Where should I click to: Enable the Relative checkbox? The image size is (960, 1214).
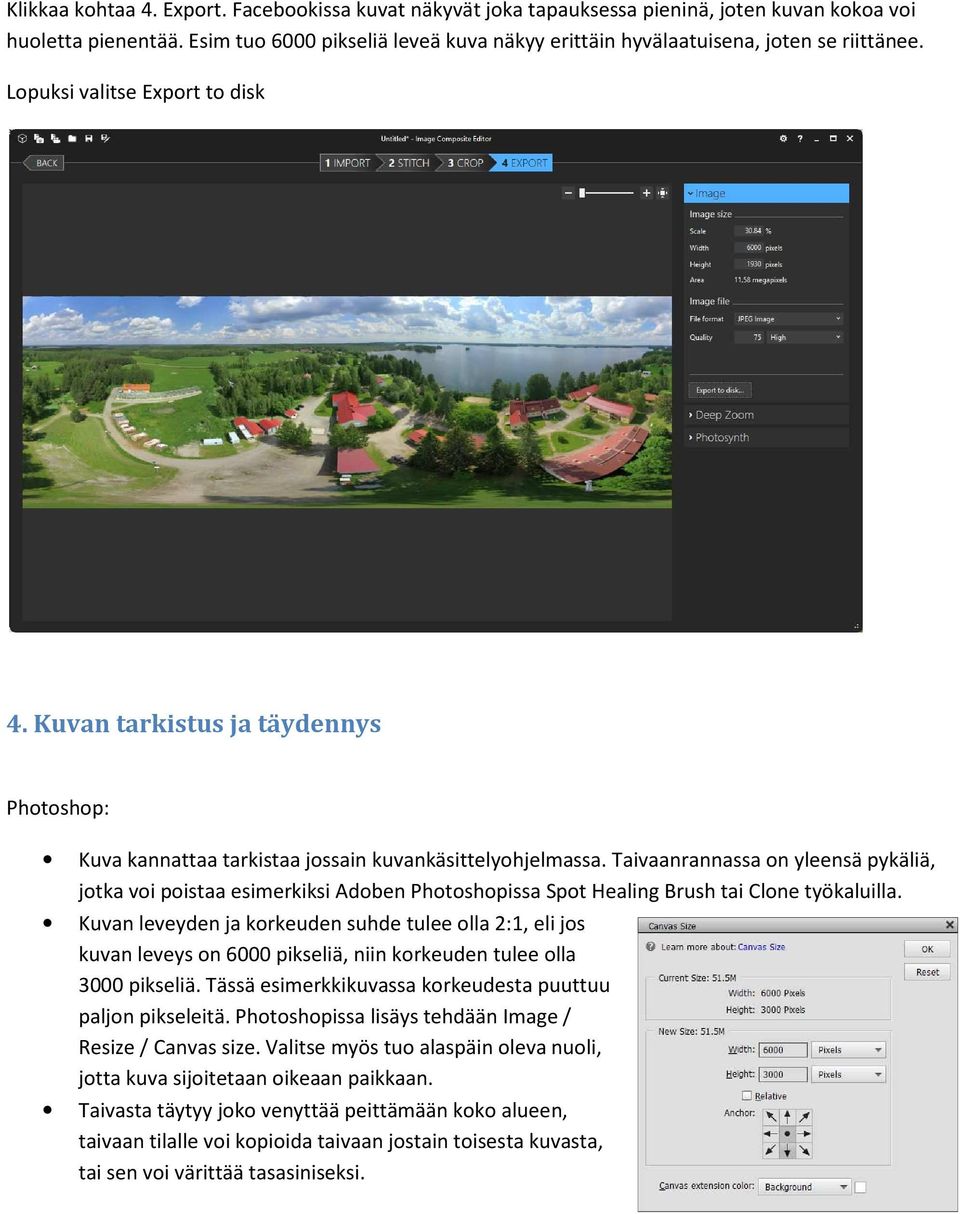(x=747, y=1096)
